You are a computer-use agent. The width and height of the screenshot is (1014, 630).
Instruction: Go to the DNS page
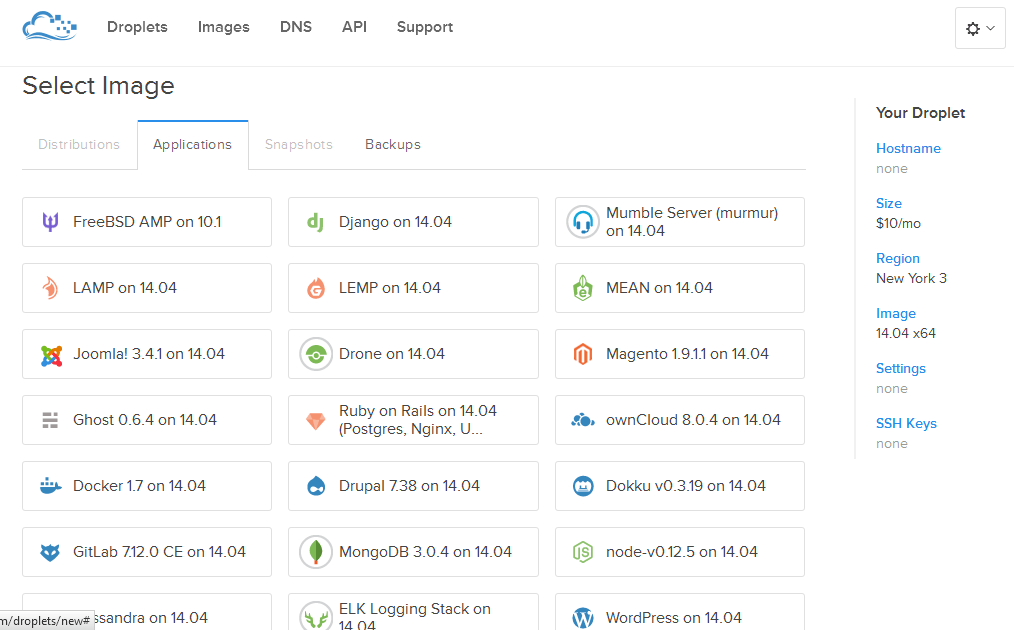(296, 27)
